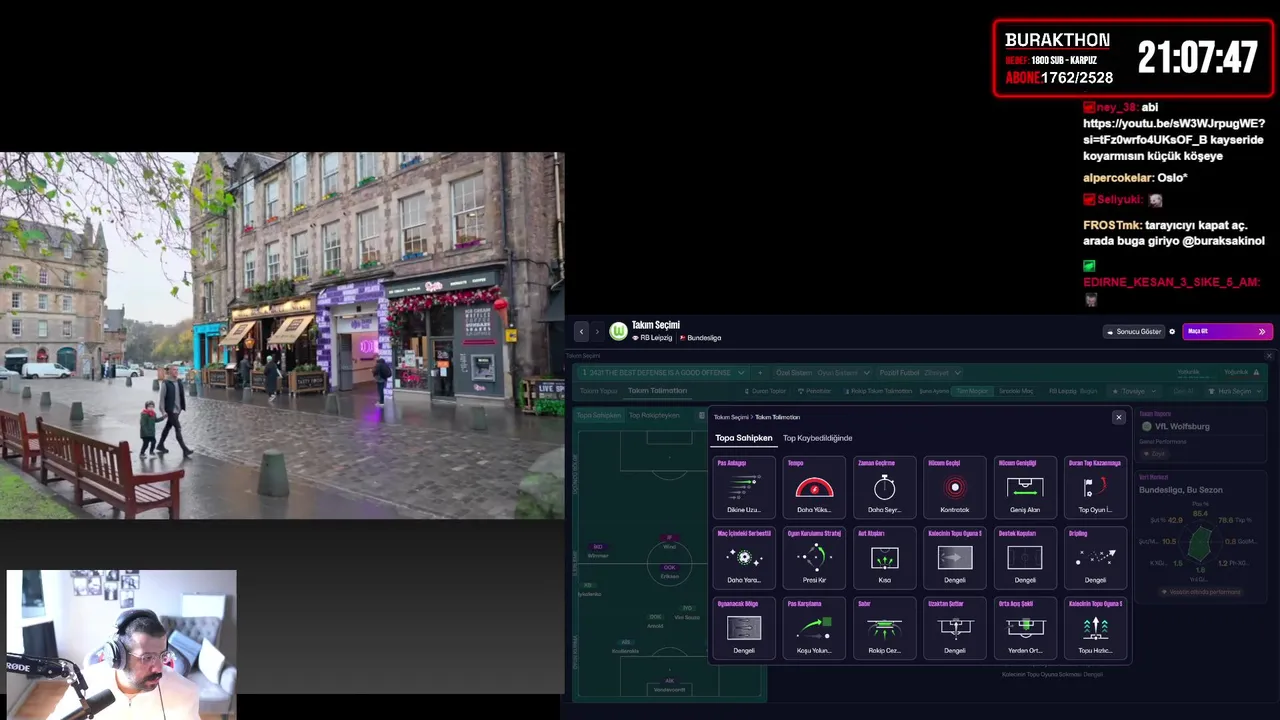
Task: Open the Duran Toplar section
Action: point(765,391)
